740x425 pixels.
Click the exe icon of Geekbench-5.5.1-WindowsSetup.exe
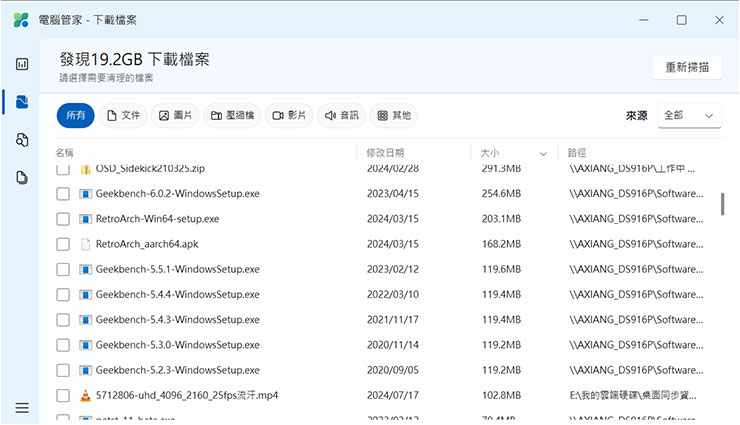[x=85, y=269]
